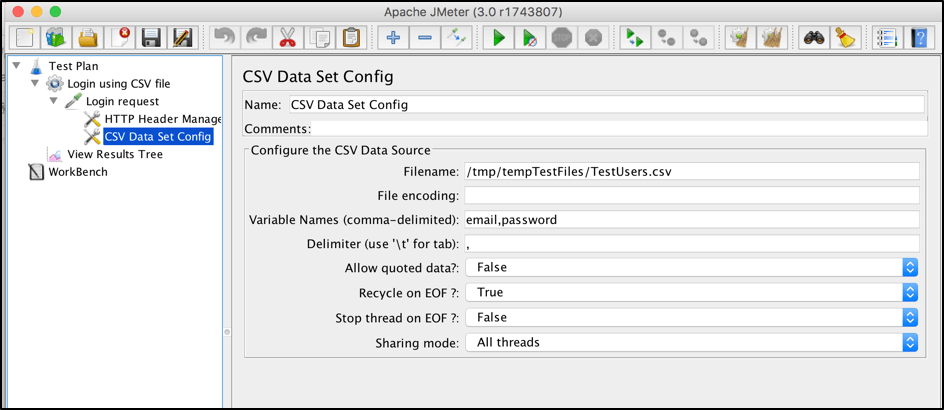
Task: Collapse the Test Plan tree node
Action: pyautogui.click(x=16, y=65)
